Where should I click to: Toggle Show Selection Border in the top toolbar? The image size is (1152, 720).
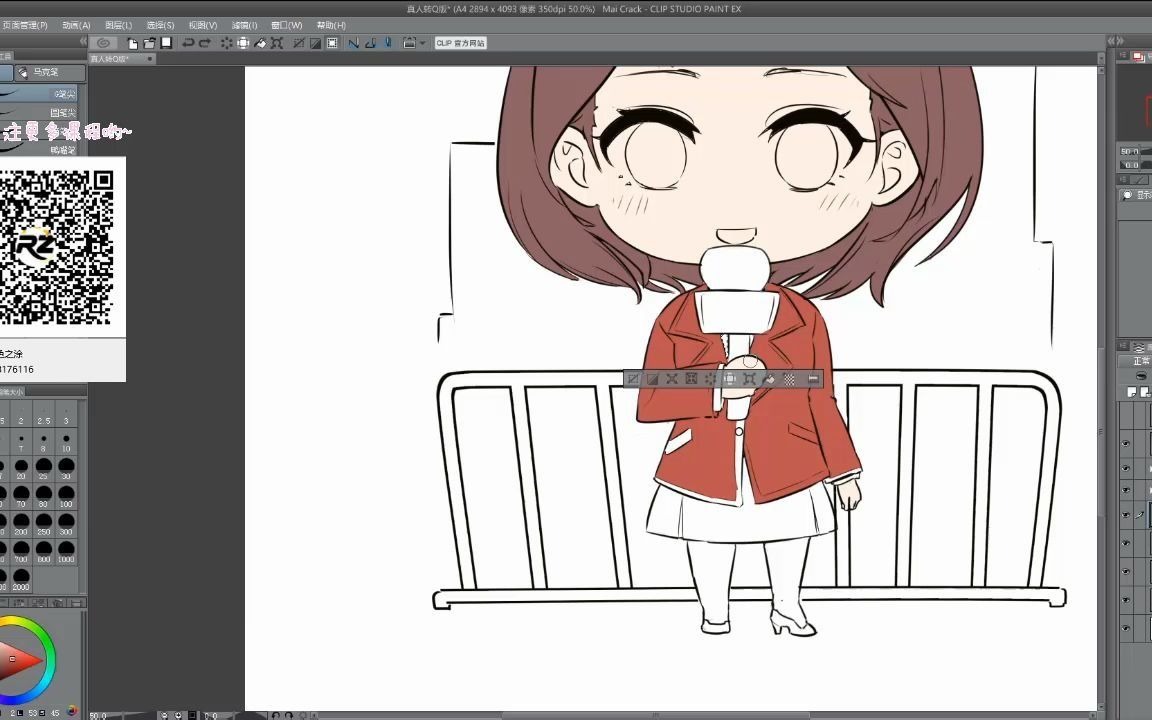click(x=332, y=43)
